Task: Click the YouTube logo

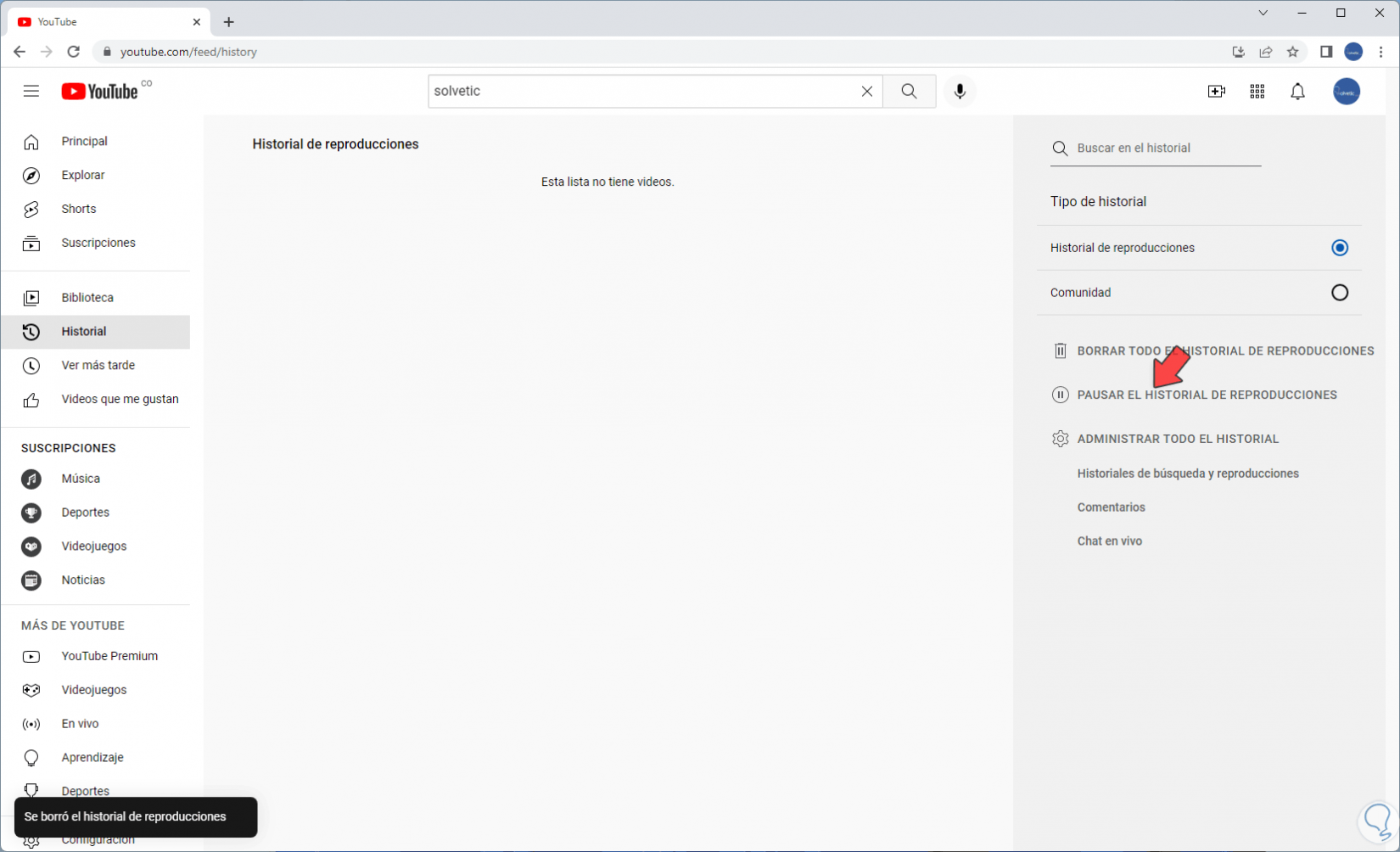Action: point(99,91)
